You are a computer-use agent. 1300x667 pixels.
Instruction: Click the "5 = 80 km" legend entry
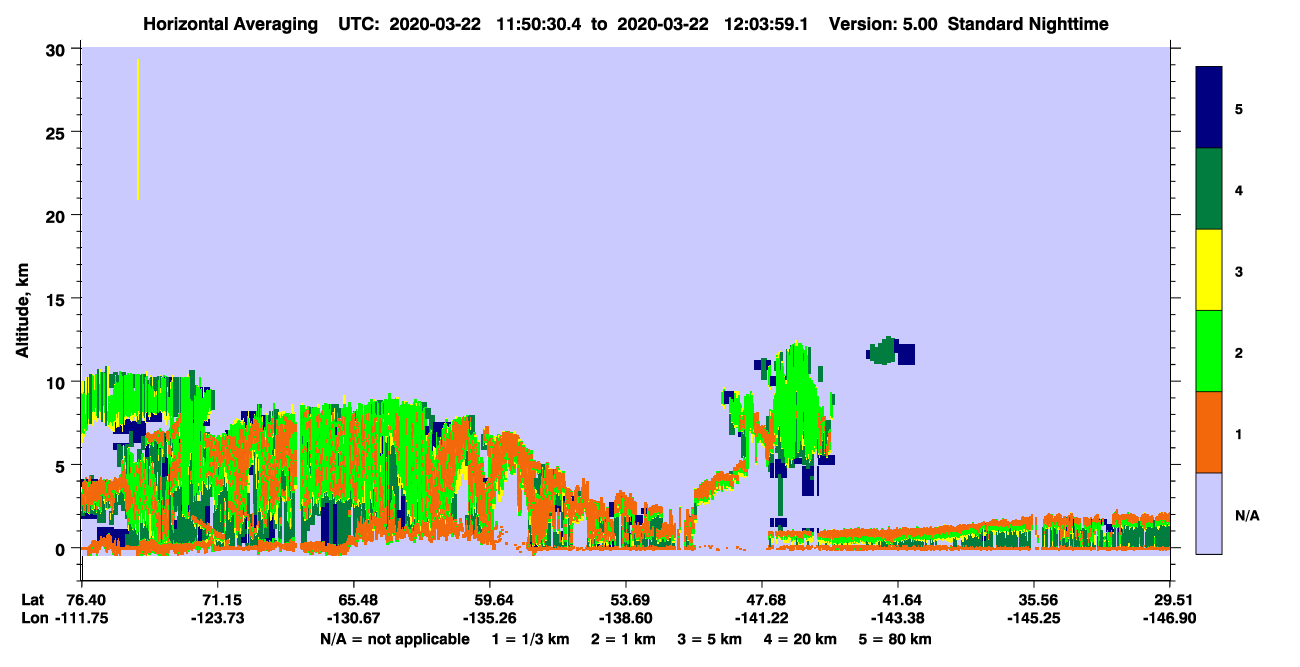(x=895, y=639)
